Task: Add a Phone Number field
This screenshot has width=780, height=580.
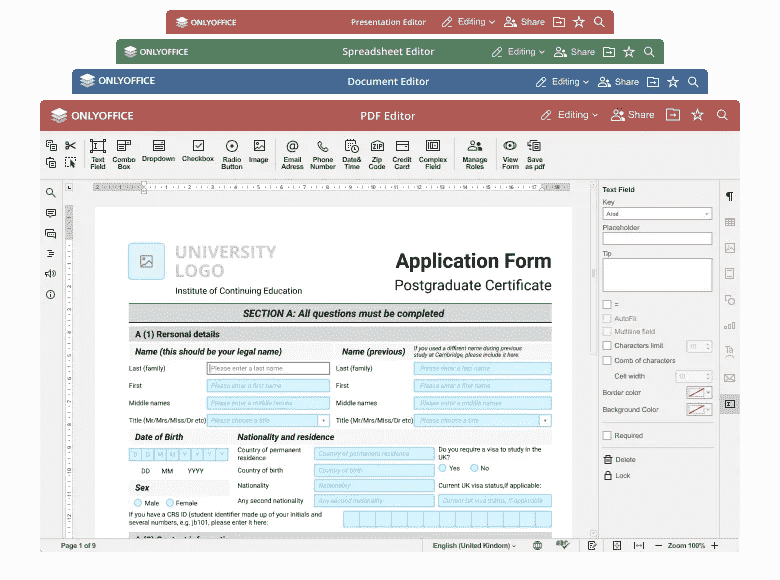Action: pos(323,154)
